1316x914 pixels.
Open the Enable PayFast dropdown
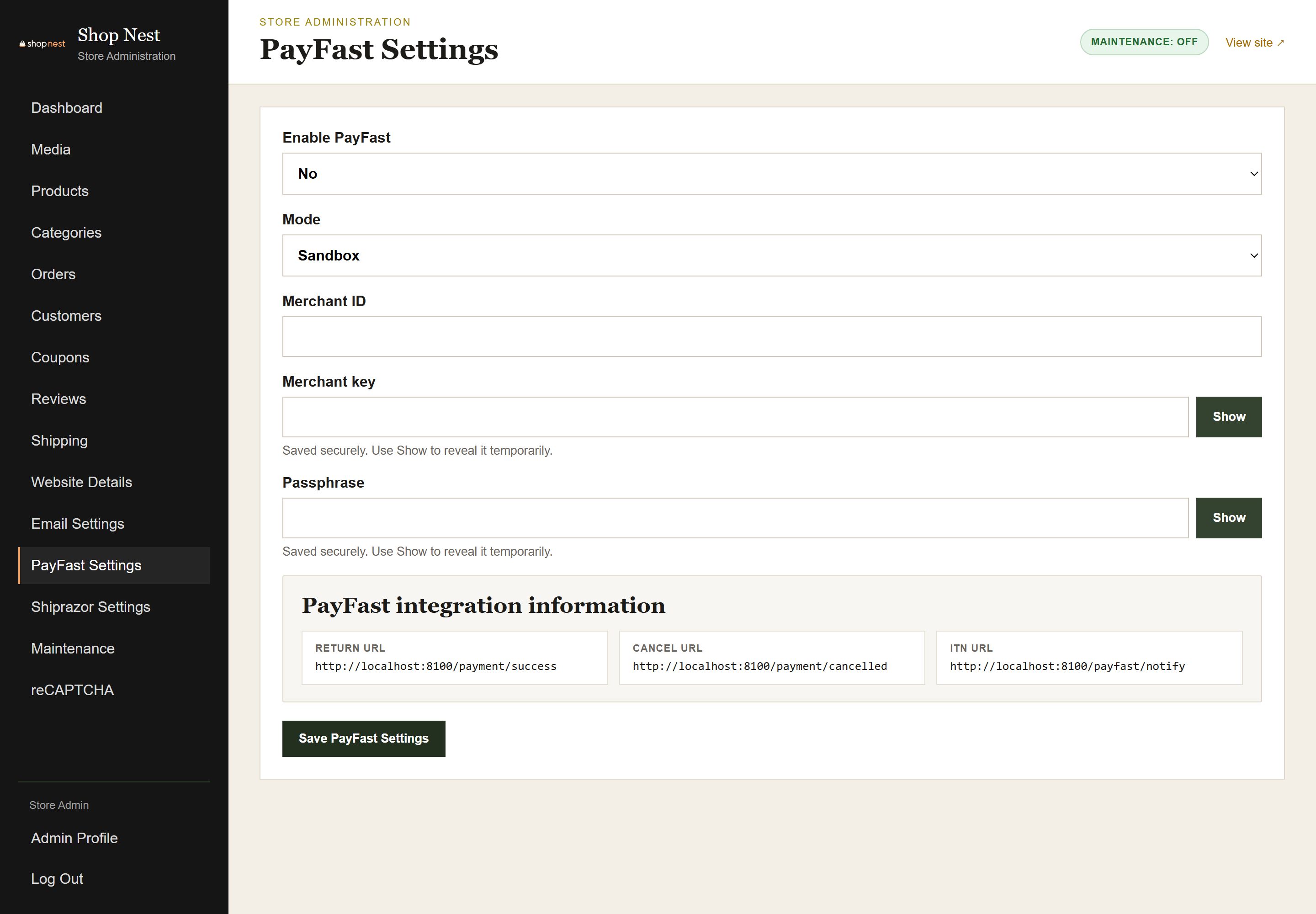pos(772,174)
